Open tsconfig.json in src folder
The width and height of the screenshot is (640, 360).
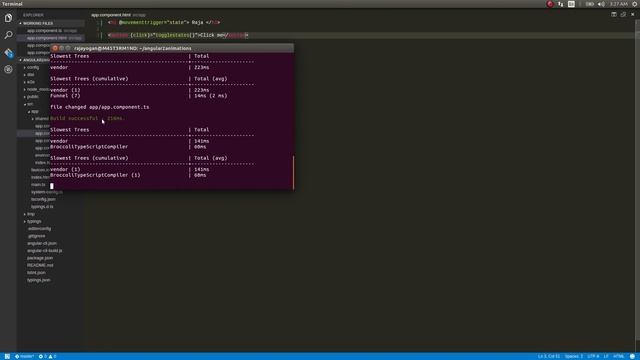[43, 199]
